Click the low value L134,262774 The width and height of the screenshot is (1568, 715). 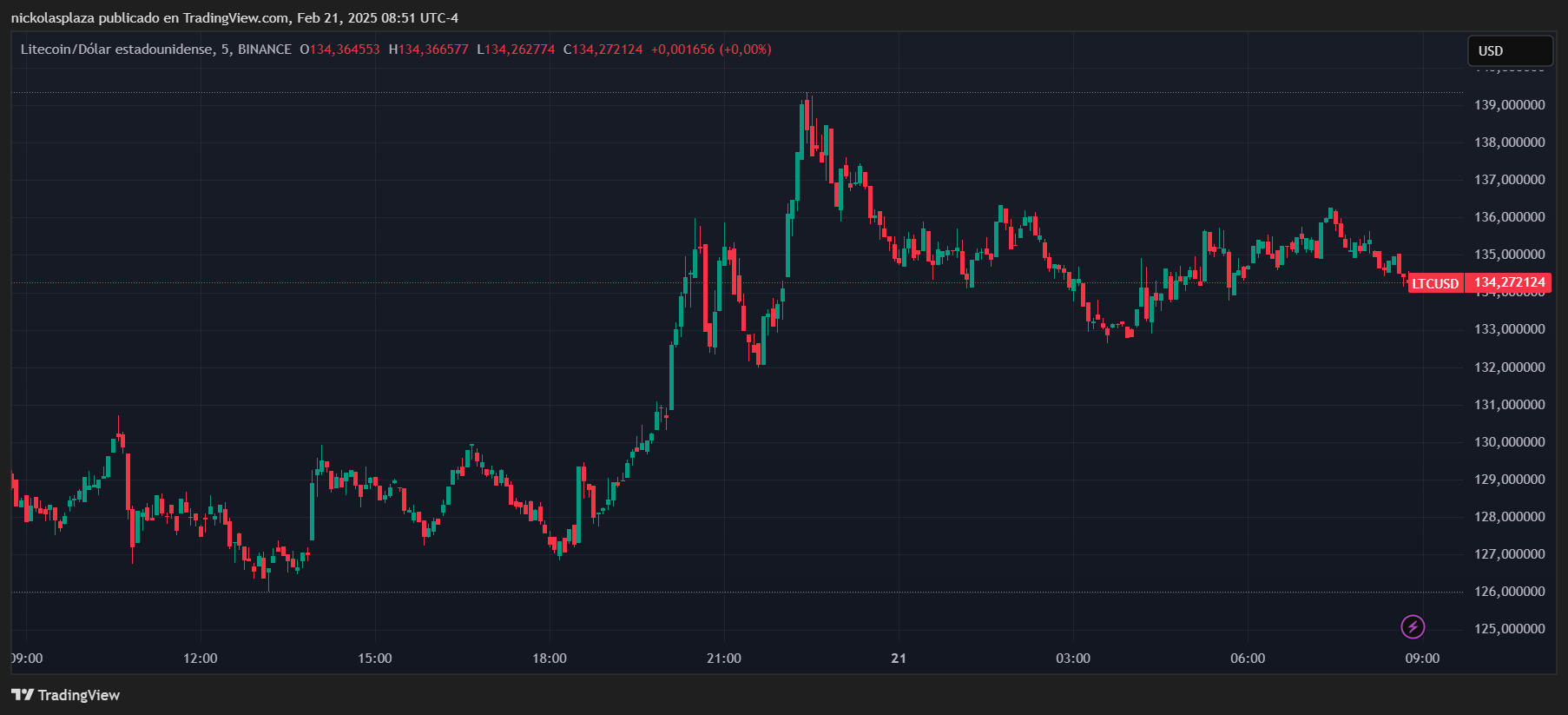tap(516, 50)
